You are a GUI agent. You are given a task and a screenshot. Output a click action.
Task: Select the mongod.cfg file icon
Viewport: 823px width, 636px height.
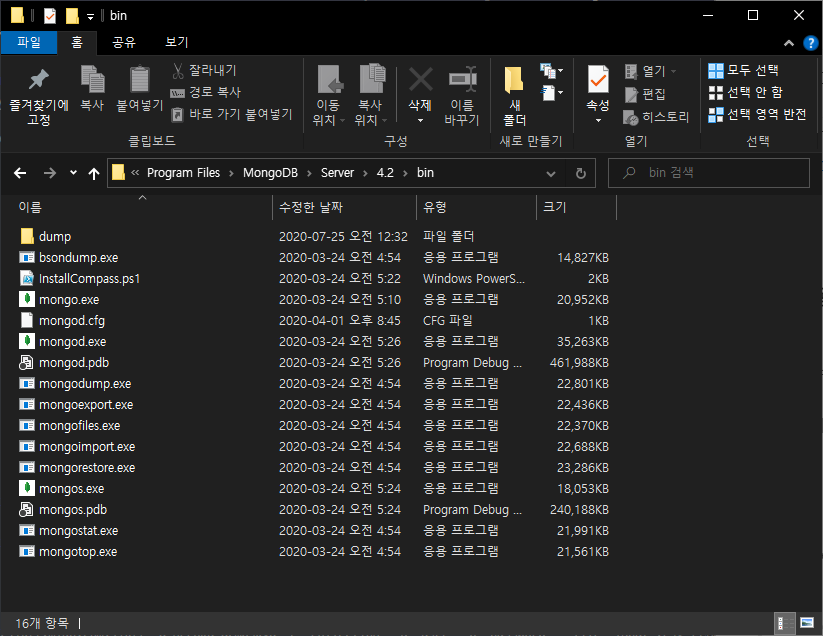(27, 320)
